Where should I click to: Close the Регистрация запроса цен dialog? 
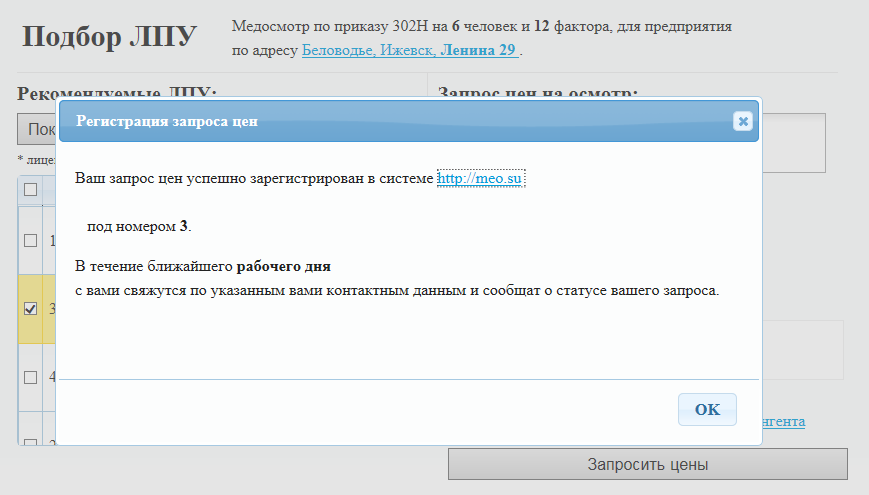tap(742, 121)
